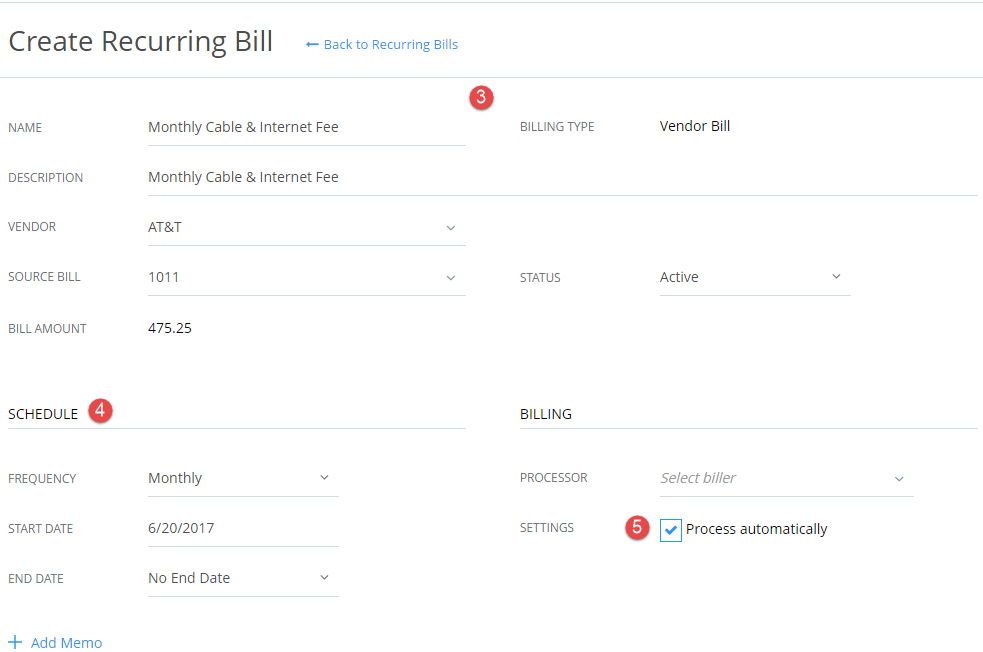Viewport: 983px width, 652px height.
Task: Click the SCHEDULE section header
Action: coord(43,414)
